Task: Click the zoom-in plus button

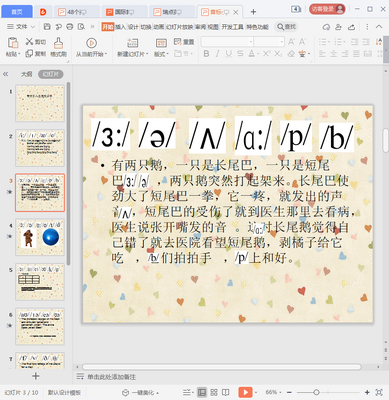Action: (367, 392)
